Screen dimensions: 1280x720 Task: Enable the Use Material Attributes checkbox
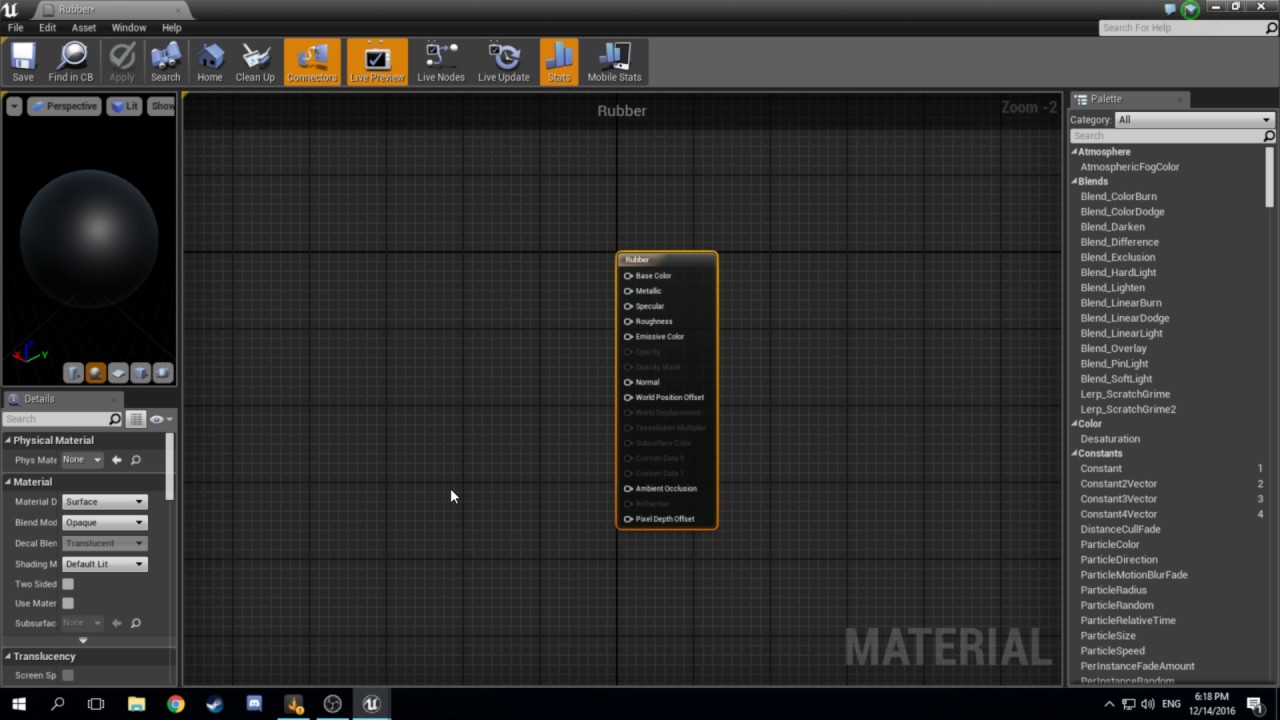[68, 604]
